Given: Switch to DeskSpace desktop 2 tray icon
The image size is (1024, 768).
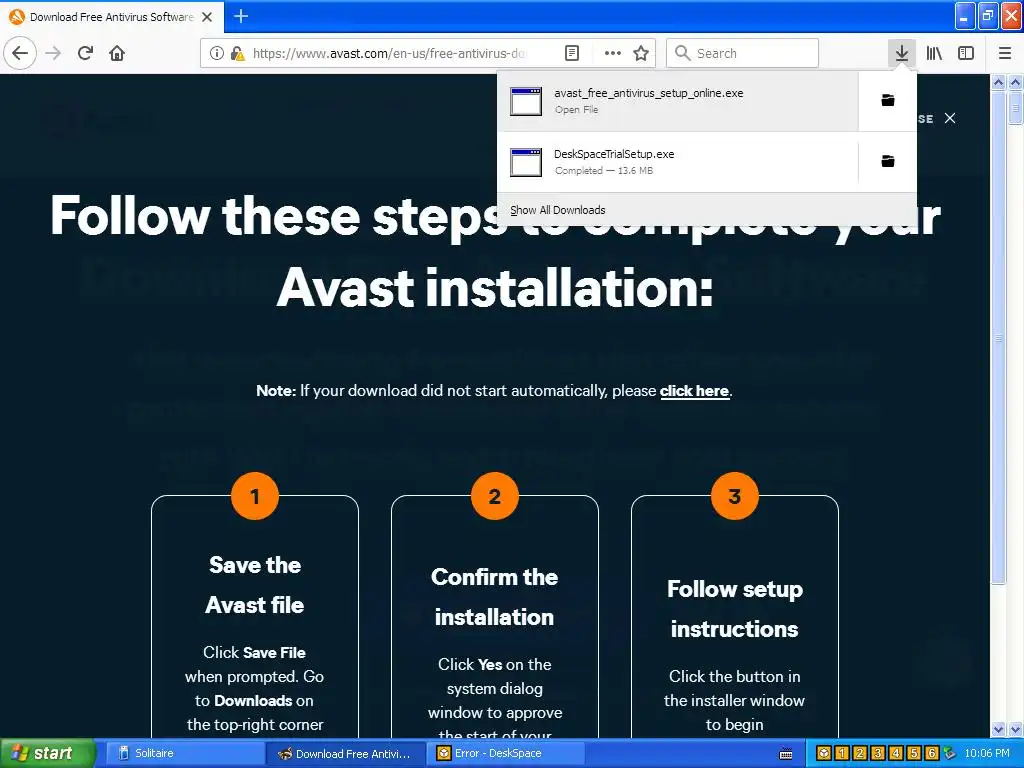Looking at the screenshot, I should [859, 753].
